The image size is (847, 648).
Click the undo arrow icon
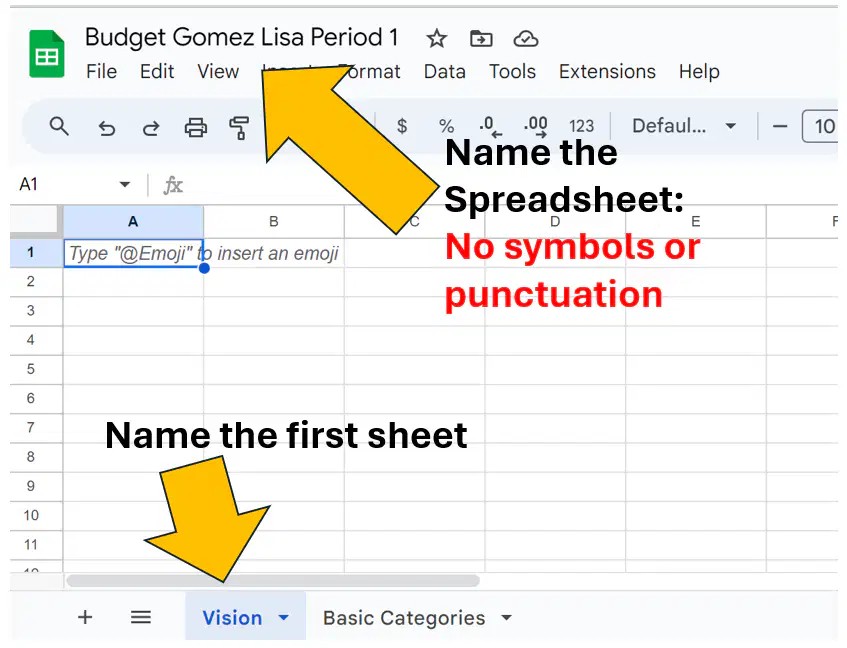click(x=106, y=128)
